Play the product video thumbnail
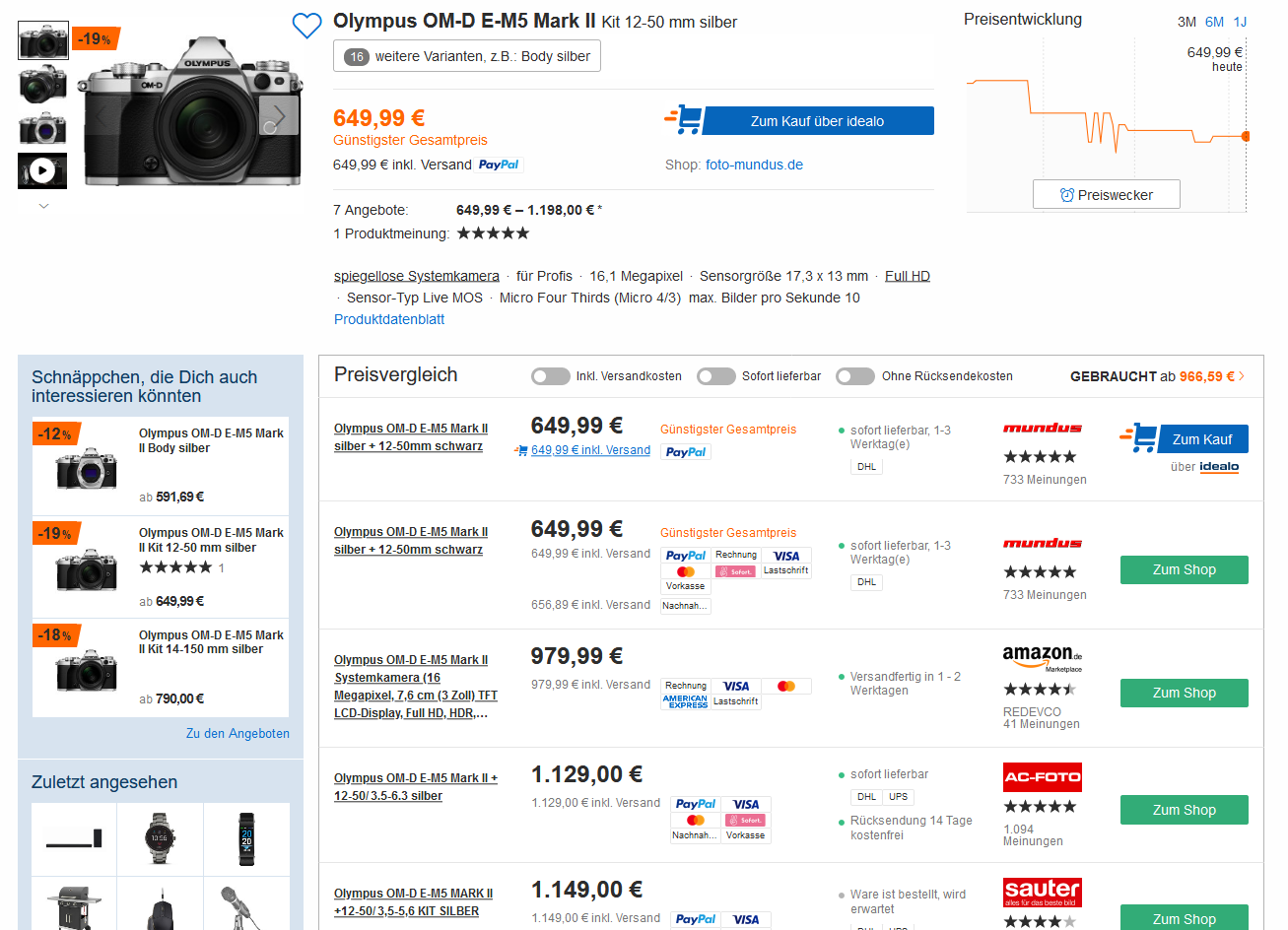Image resolution: width=1288 pixels, height=930 pixels. pyautogui.click(x=42, y=170)
